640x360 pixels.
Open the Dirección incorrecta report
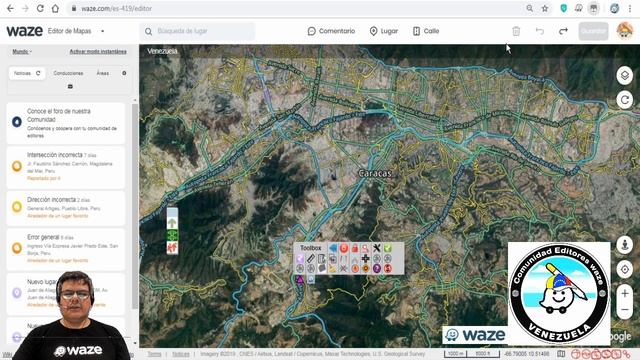(x=66, y=208)
